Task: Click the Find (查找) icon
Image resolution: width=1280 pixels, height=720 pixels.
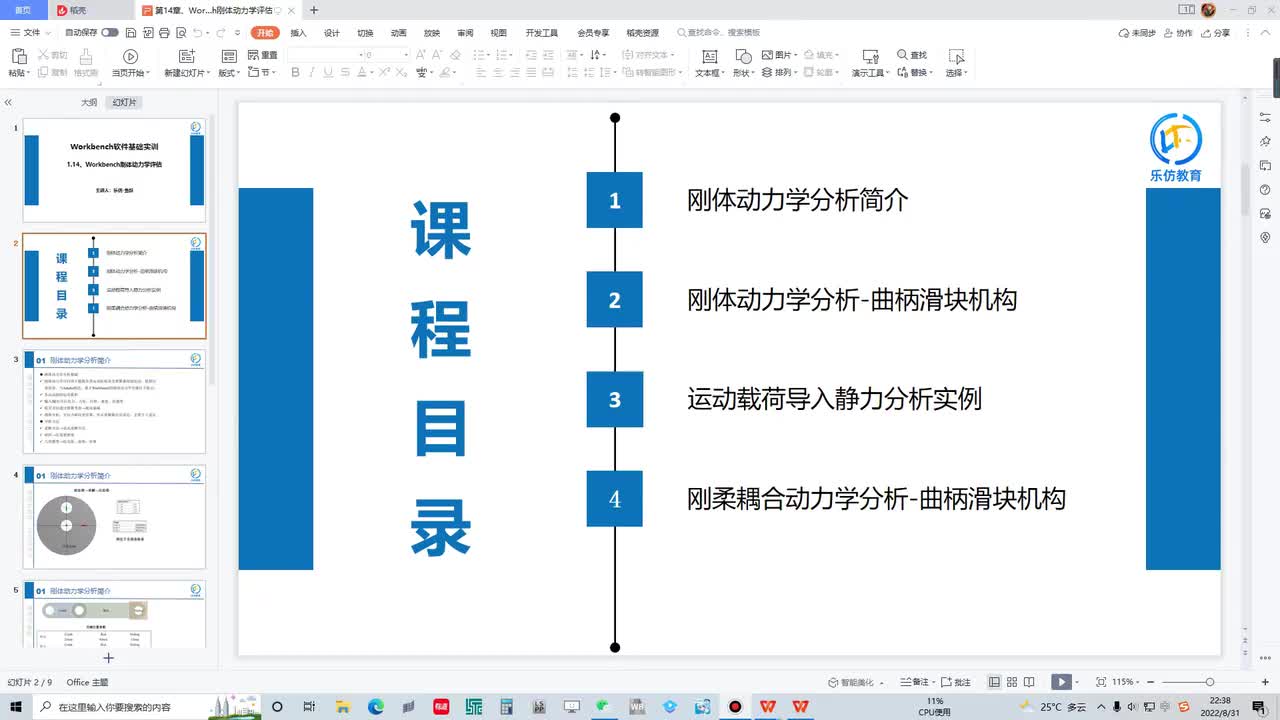Action: (903, 55)
